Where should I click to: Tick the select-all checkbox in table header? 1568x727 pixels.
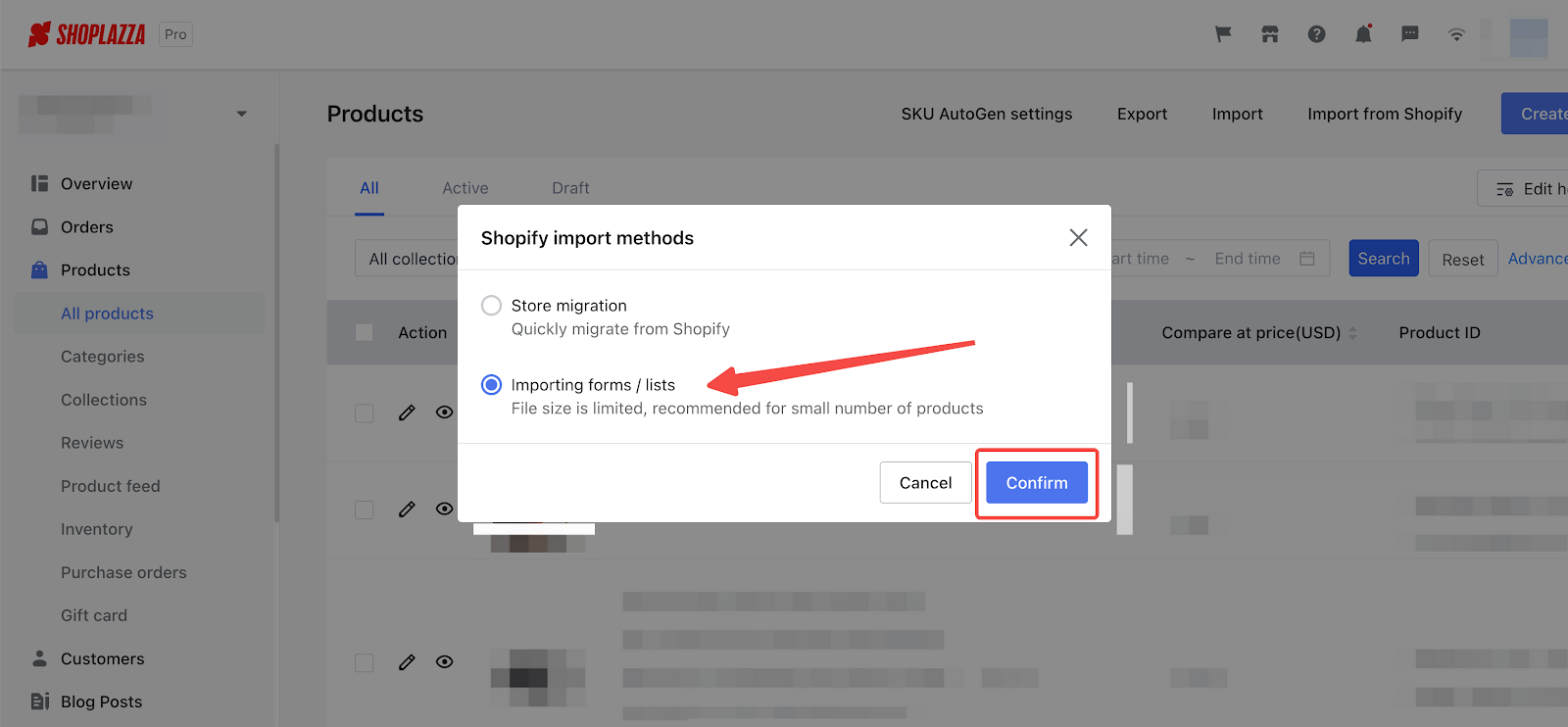(x=364, y=332)
